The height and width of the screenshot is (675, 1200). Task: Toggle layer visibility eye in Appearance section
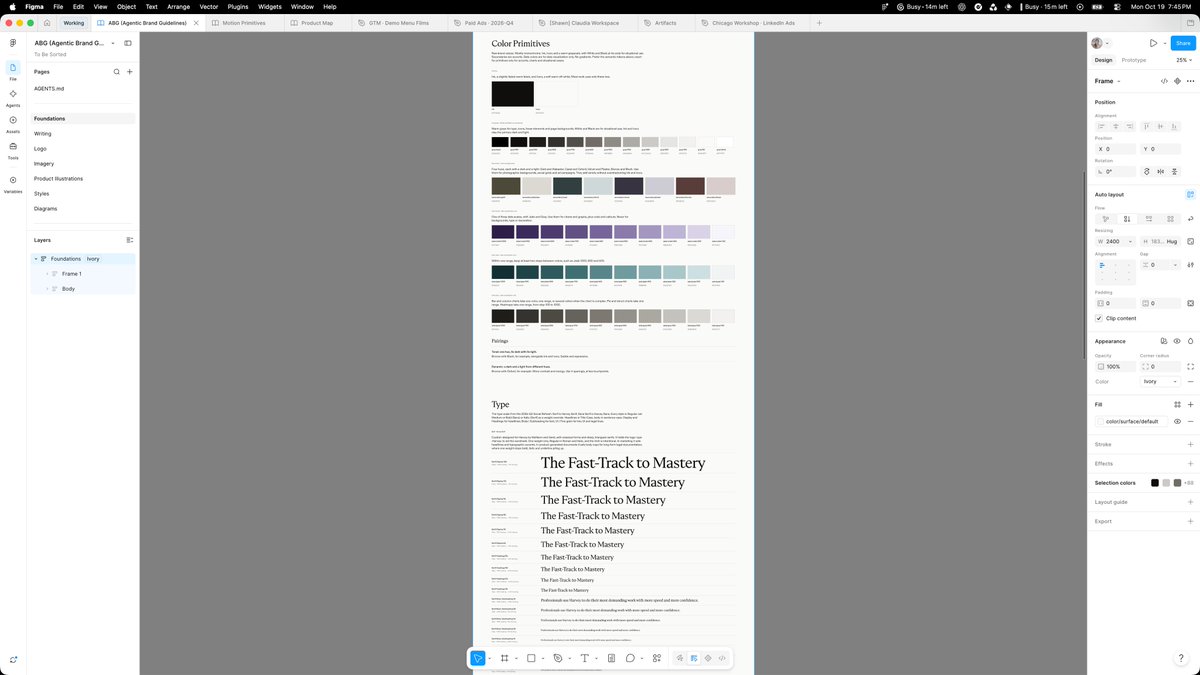[x=1177, y=341]
